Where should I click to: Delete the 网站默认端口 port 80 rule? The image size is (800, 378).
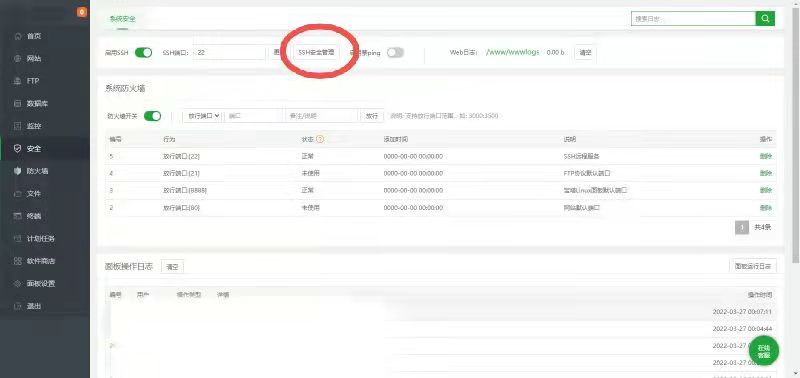[x=765, y=208]
